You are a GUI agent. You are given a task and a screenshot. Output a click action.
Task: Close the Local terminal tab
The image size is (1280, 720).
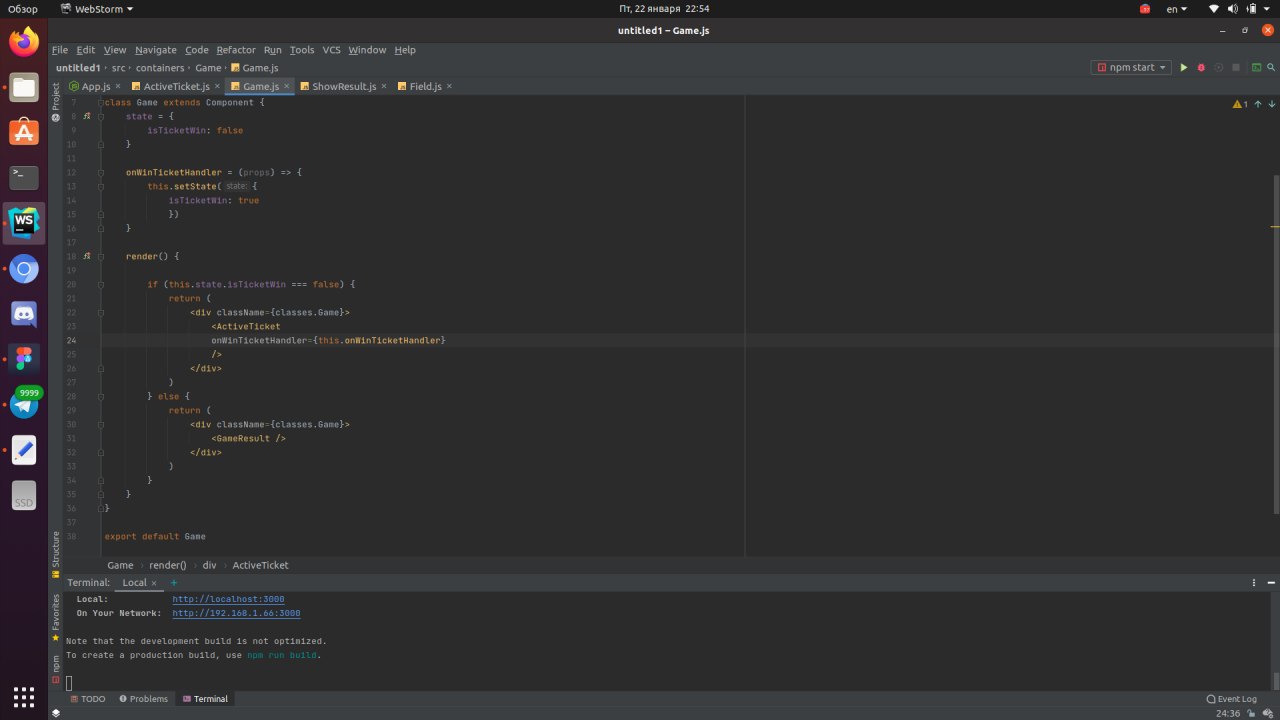154,583
